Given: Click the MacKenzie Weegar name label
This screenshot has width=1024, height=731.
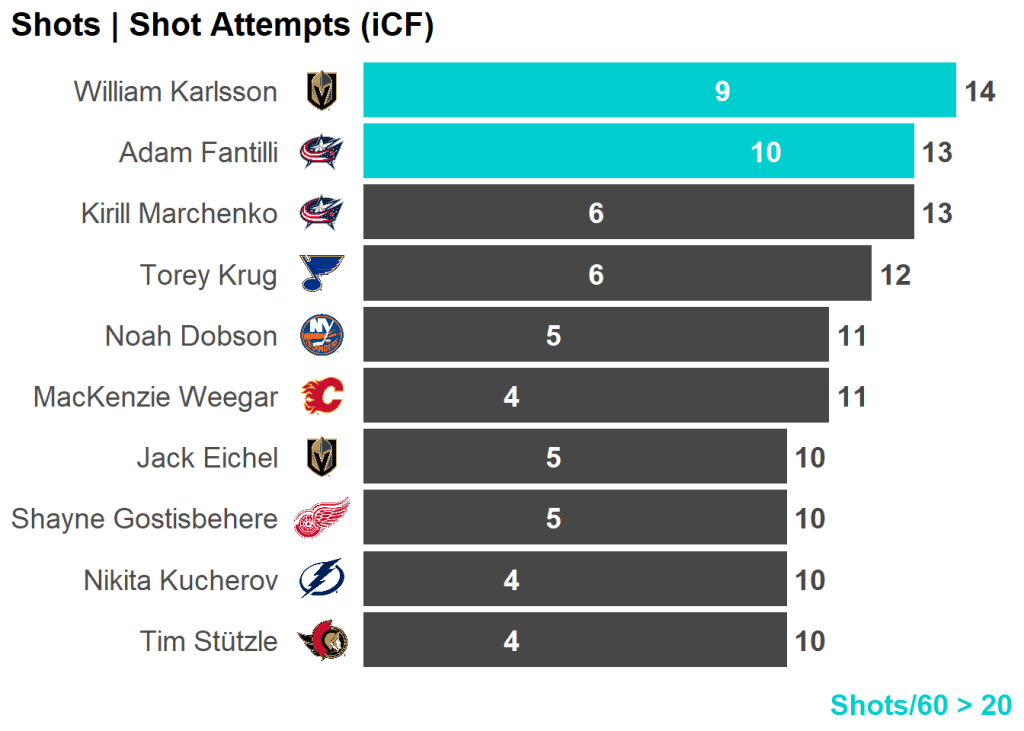Looking at the screenshot, I should pyautogui.click(x=155, y=397).
